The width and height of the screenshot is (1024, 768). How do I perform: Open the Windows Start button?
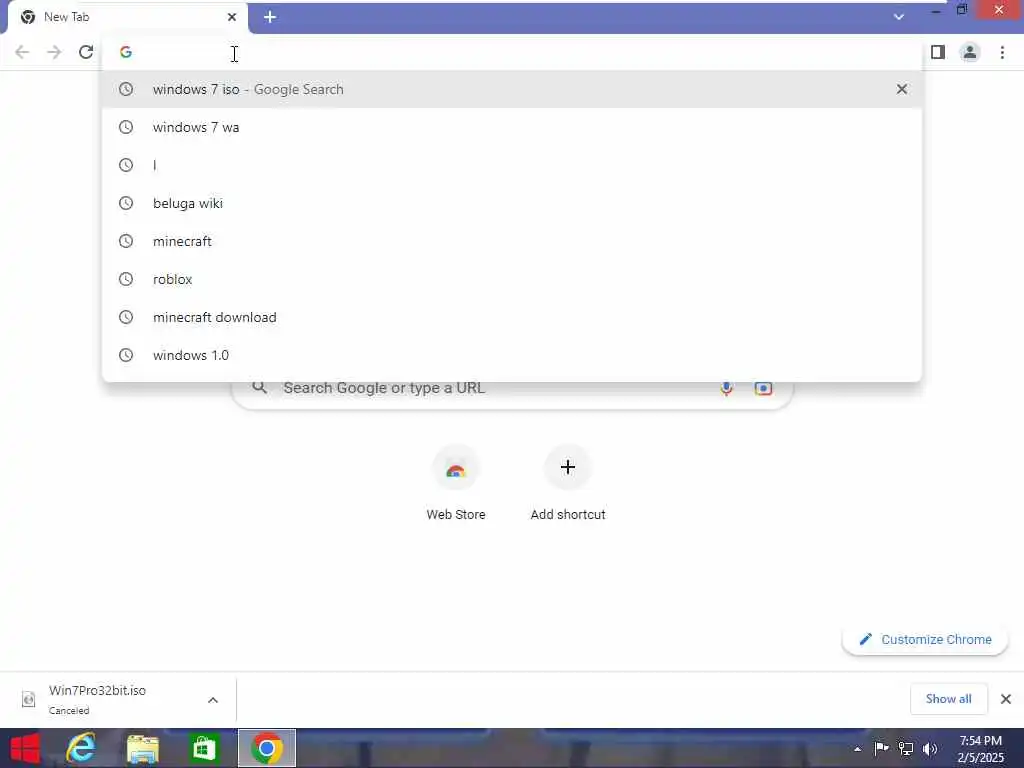click(x=25, y=748)
